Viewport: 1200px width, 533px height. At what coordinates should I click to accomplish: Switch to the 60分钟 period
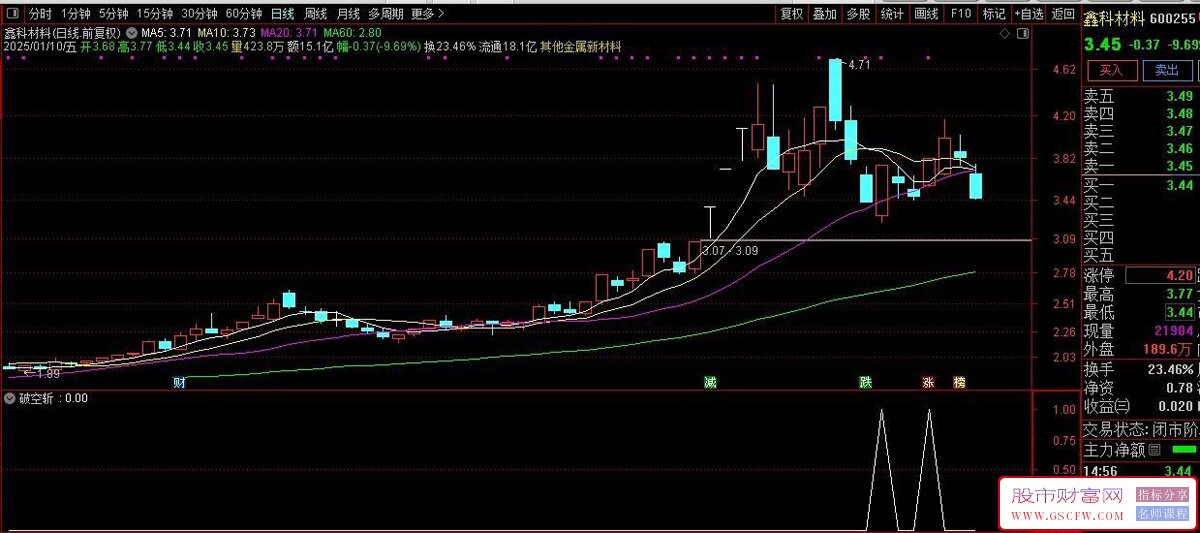[244, 14]
